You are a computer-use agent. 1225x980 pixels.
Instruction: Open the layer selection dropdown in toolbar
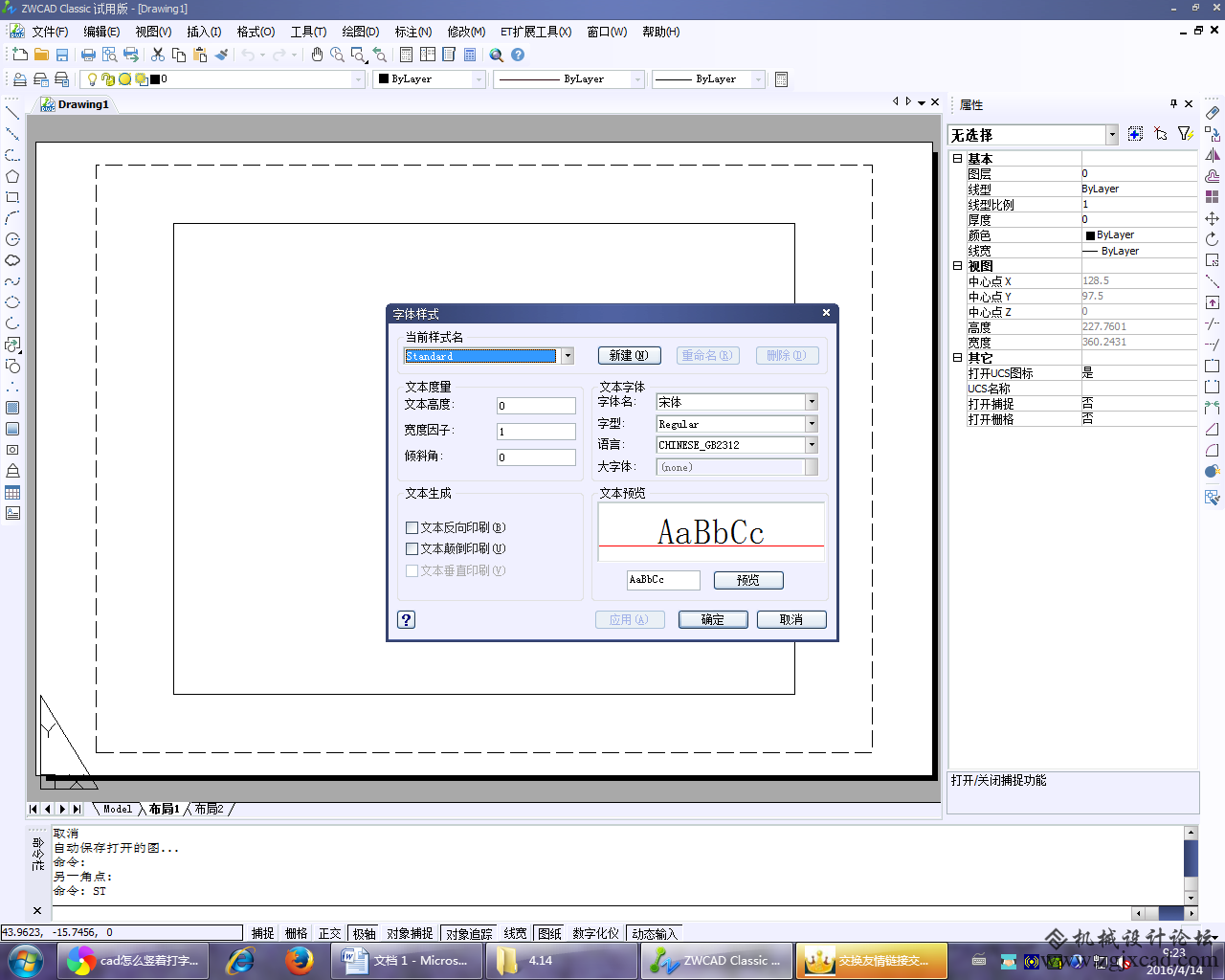(x=359, y=79)
